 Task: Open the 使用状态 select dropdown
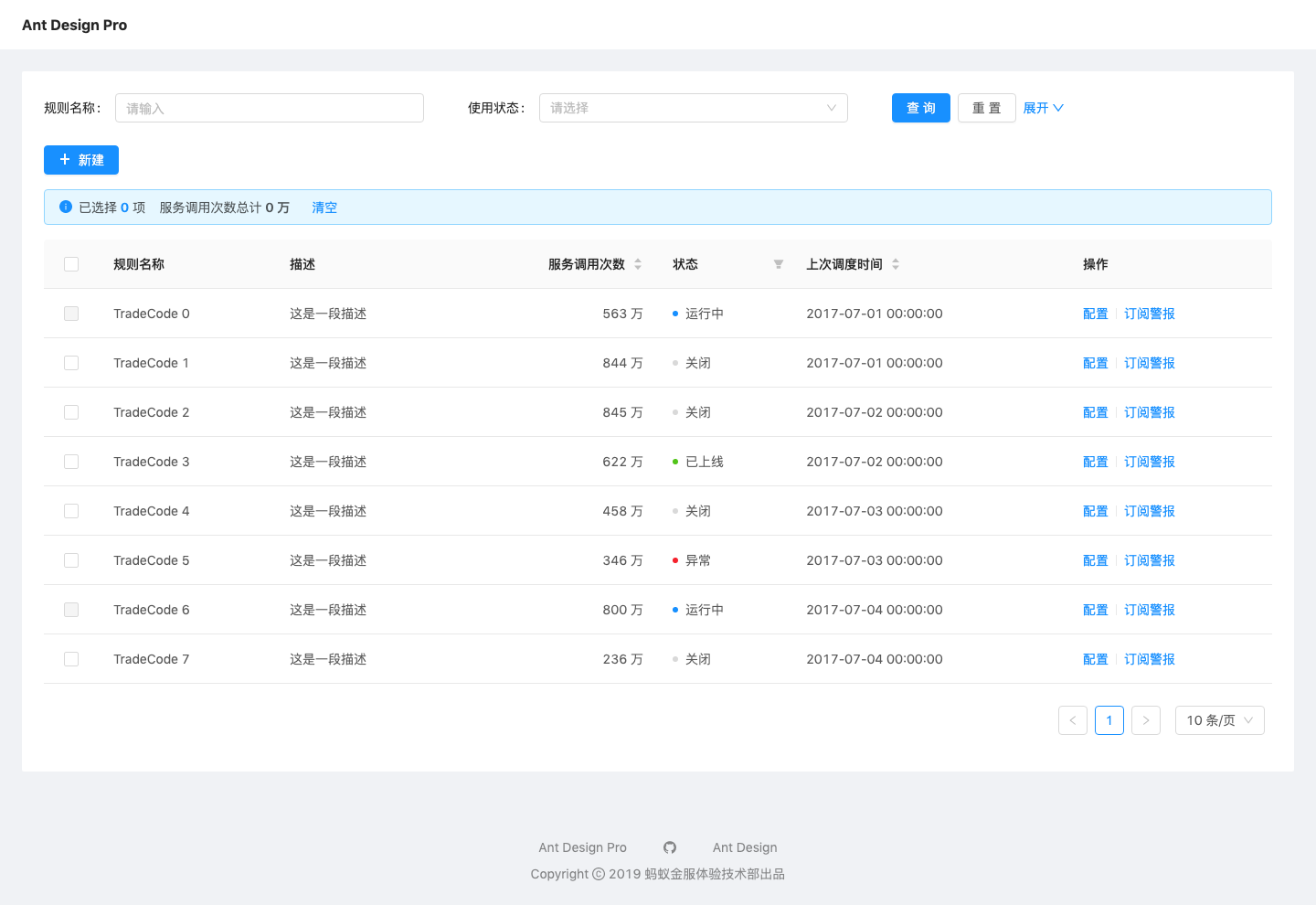694,108
